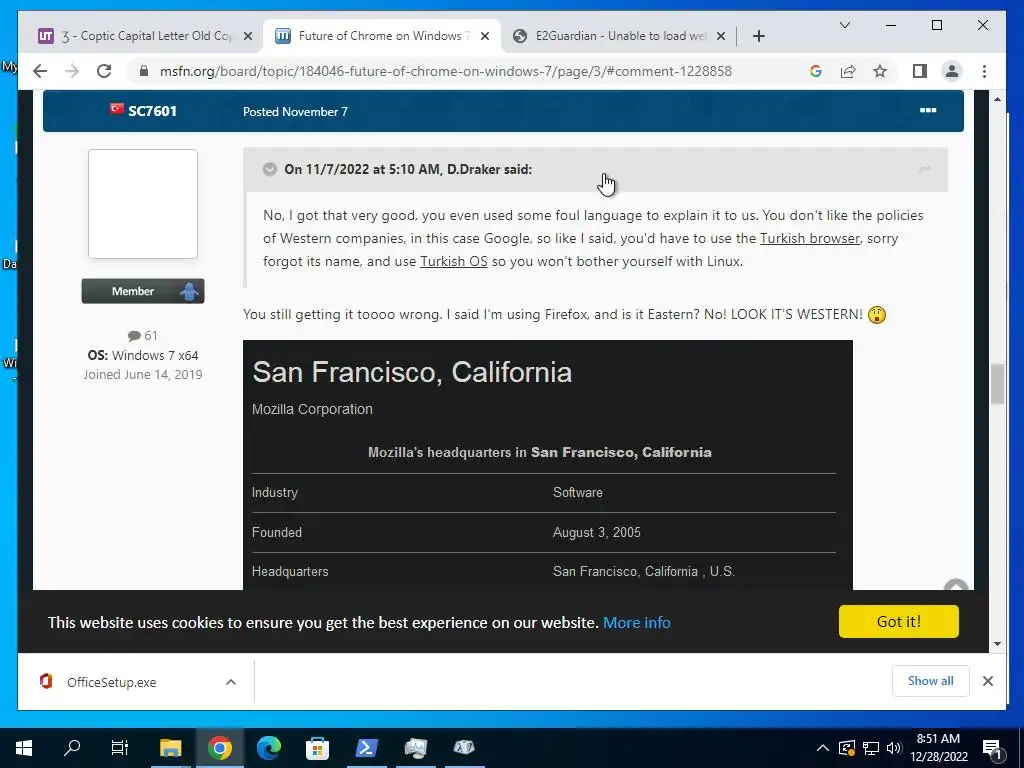Open Google icon in the address bar
Viewport: 1024px width, 768px height.
[816, 71]
